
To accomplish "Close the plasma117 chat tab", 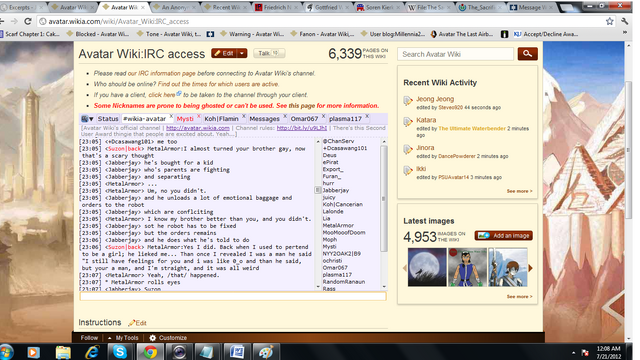I will [x=367, y=116].
